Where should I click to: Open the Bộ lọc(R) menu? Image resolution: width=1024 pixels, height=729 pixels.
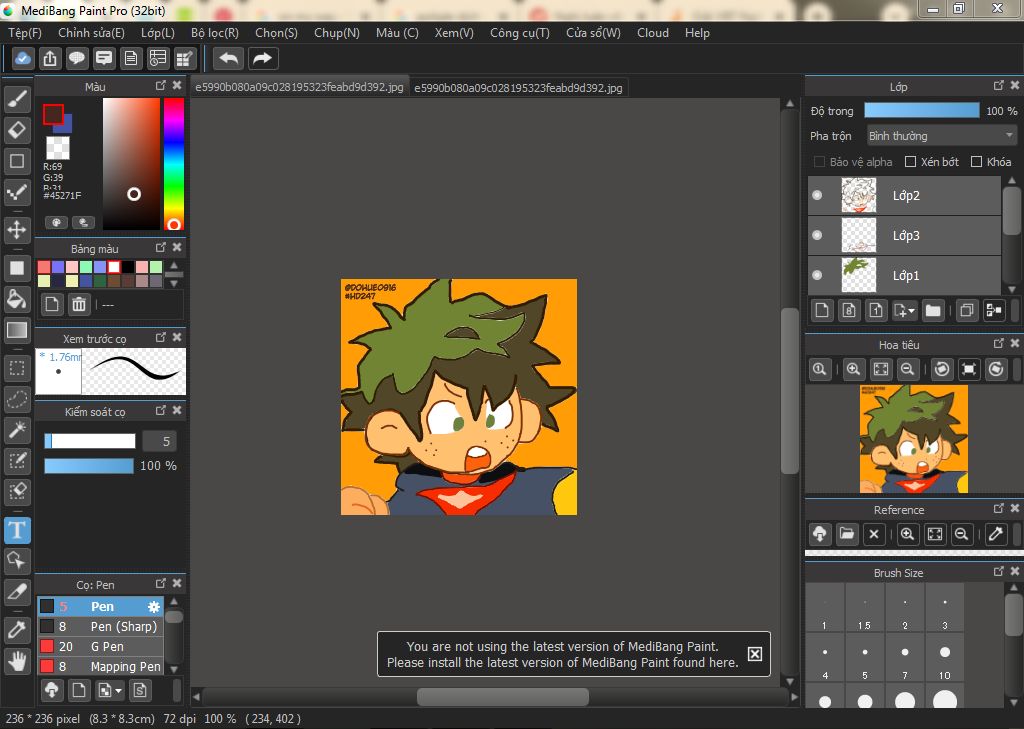coord(215,33)
